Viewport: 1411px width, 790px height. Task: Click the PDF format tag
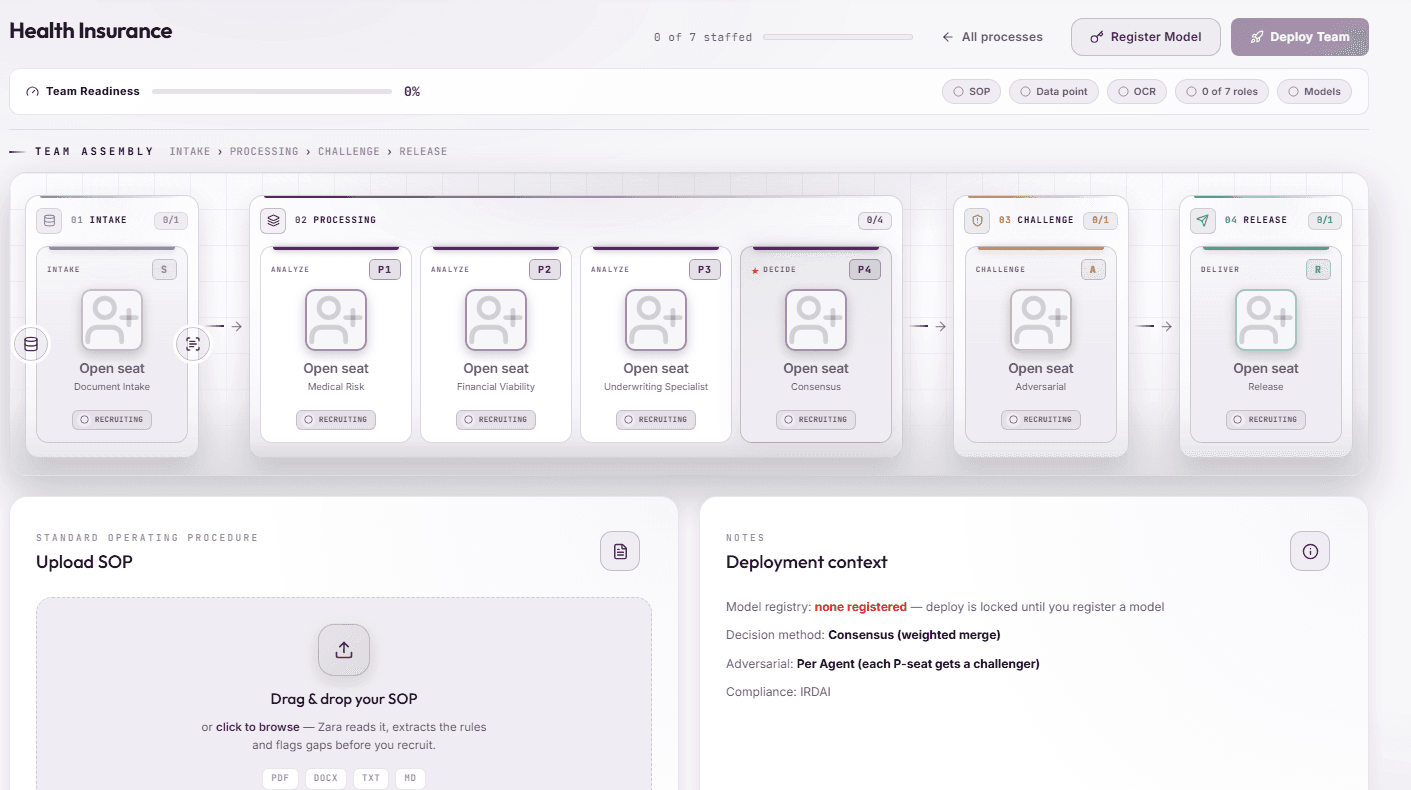click(x=281, y=778)
